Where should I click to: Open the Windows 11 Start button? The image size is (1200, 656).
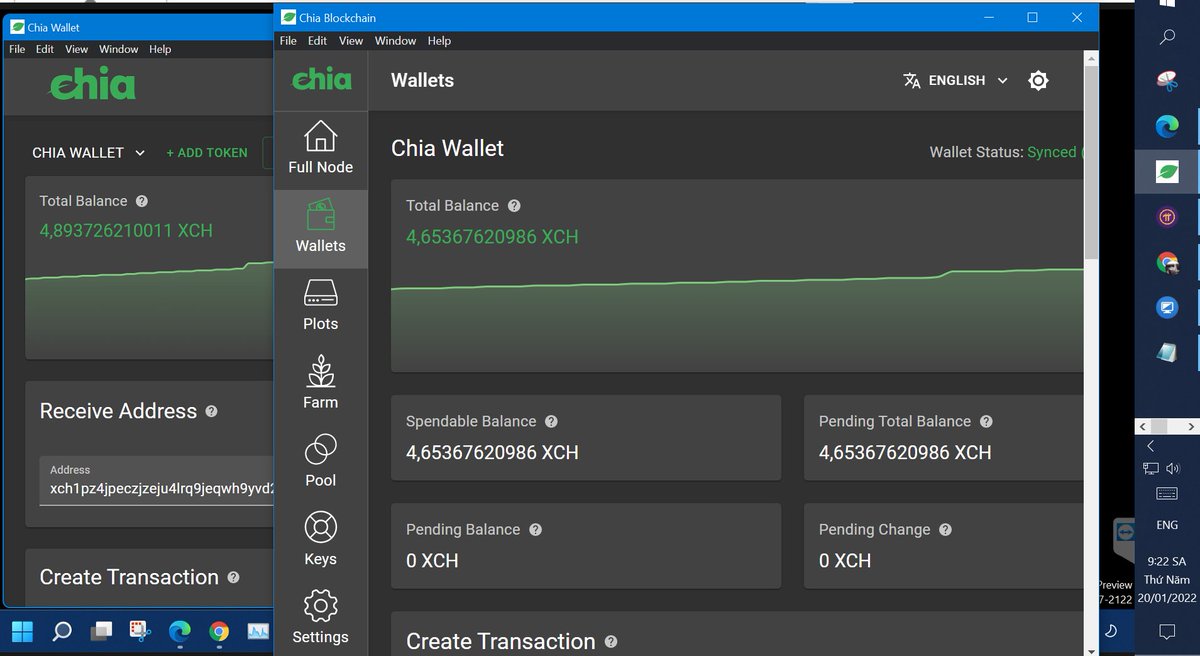pos(22,631)
